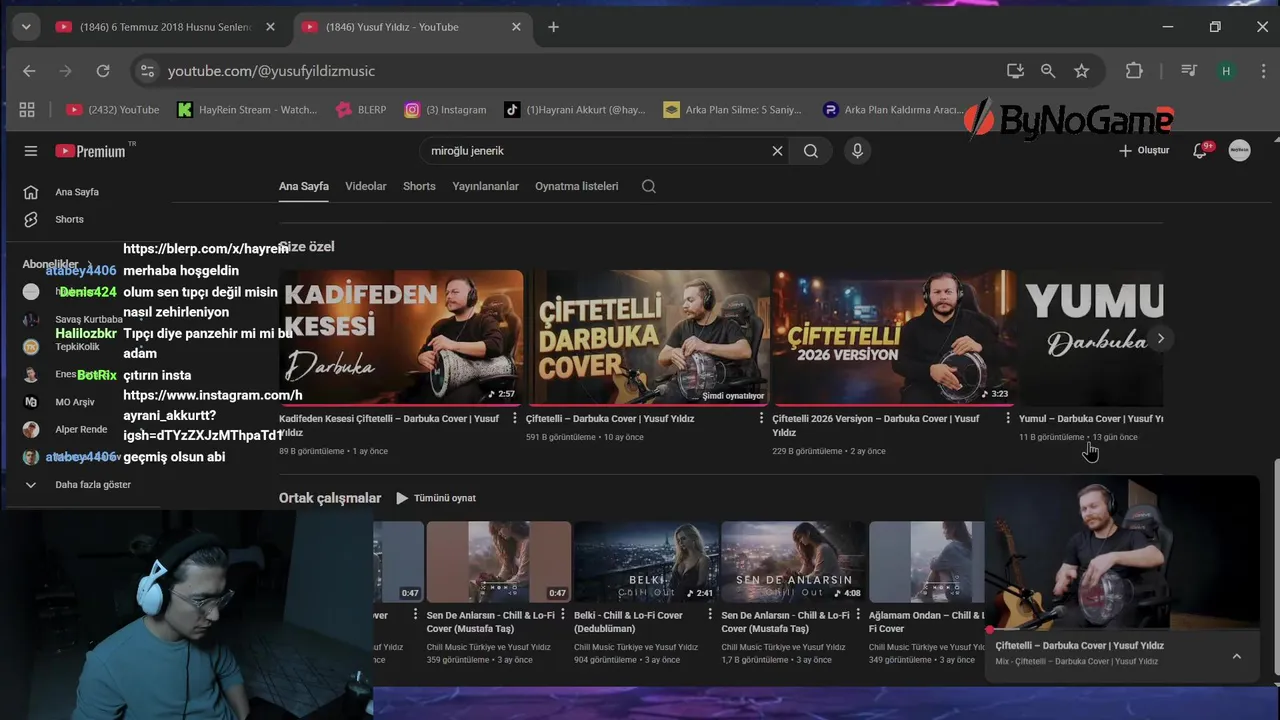Reload the page
The height and width of the screenshot is (720, 1280).
[x=103, y=71]
